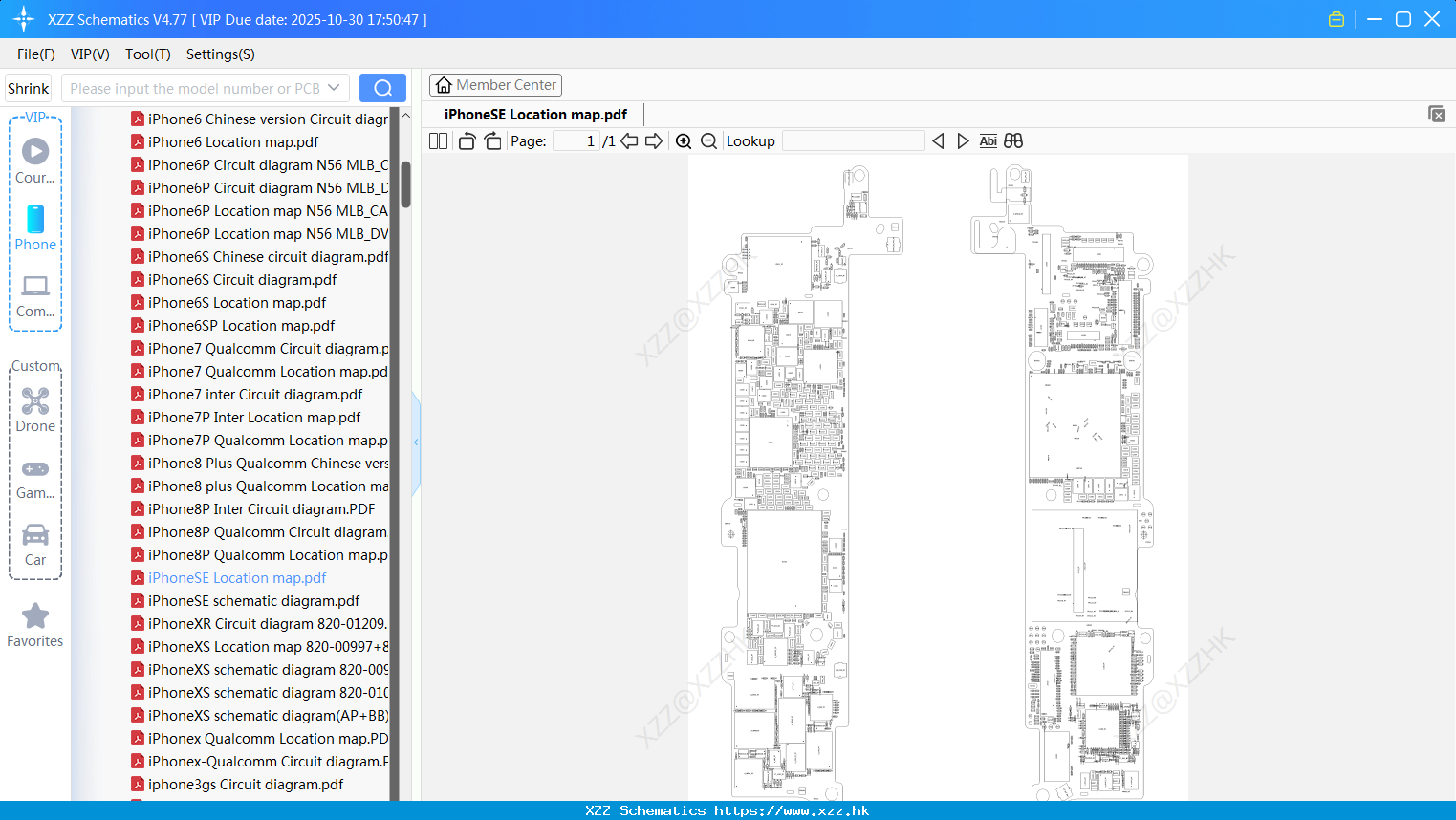Open the Drone sidebar category

pyautogui.click(x=35, y=410)
